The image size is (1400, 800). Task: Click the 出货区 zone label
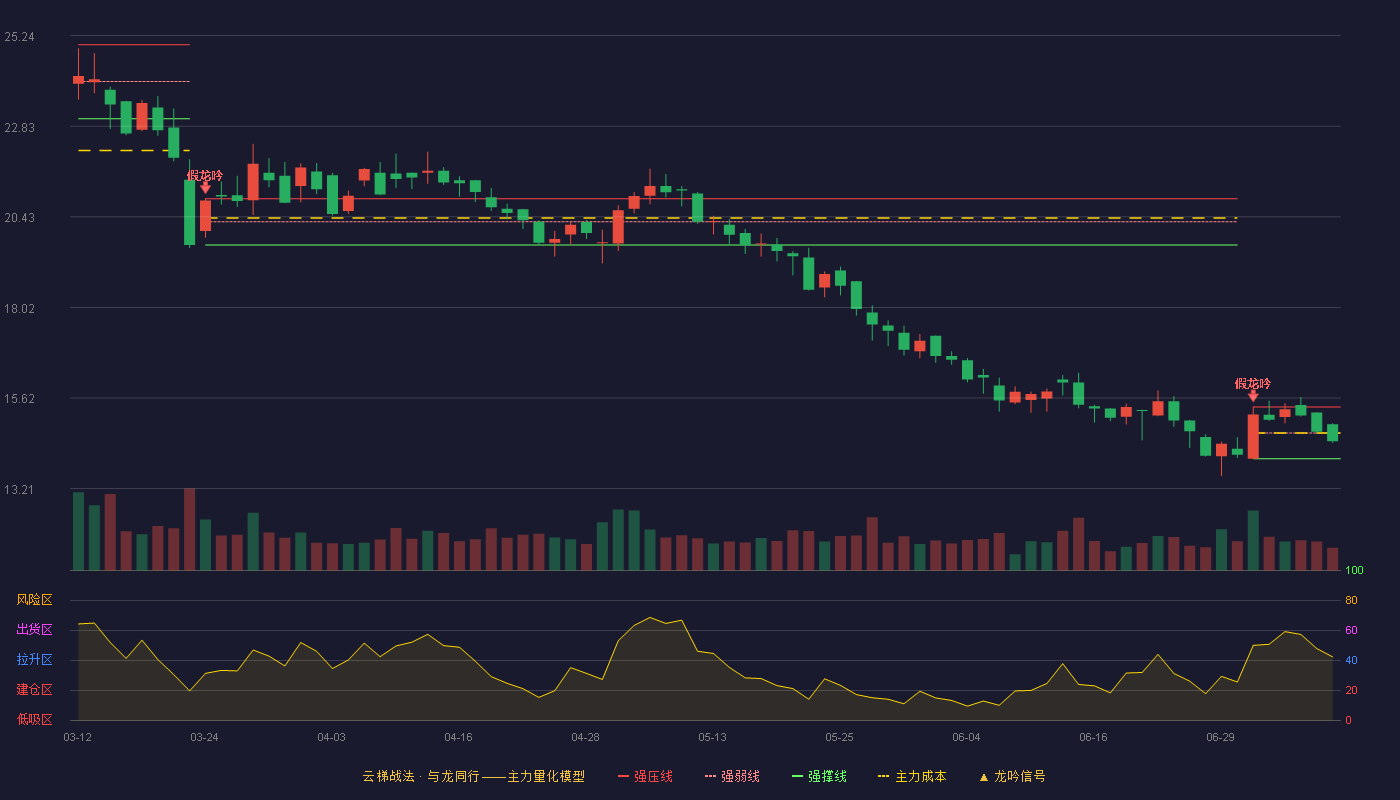(x=34, y=630)
